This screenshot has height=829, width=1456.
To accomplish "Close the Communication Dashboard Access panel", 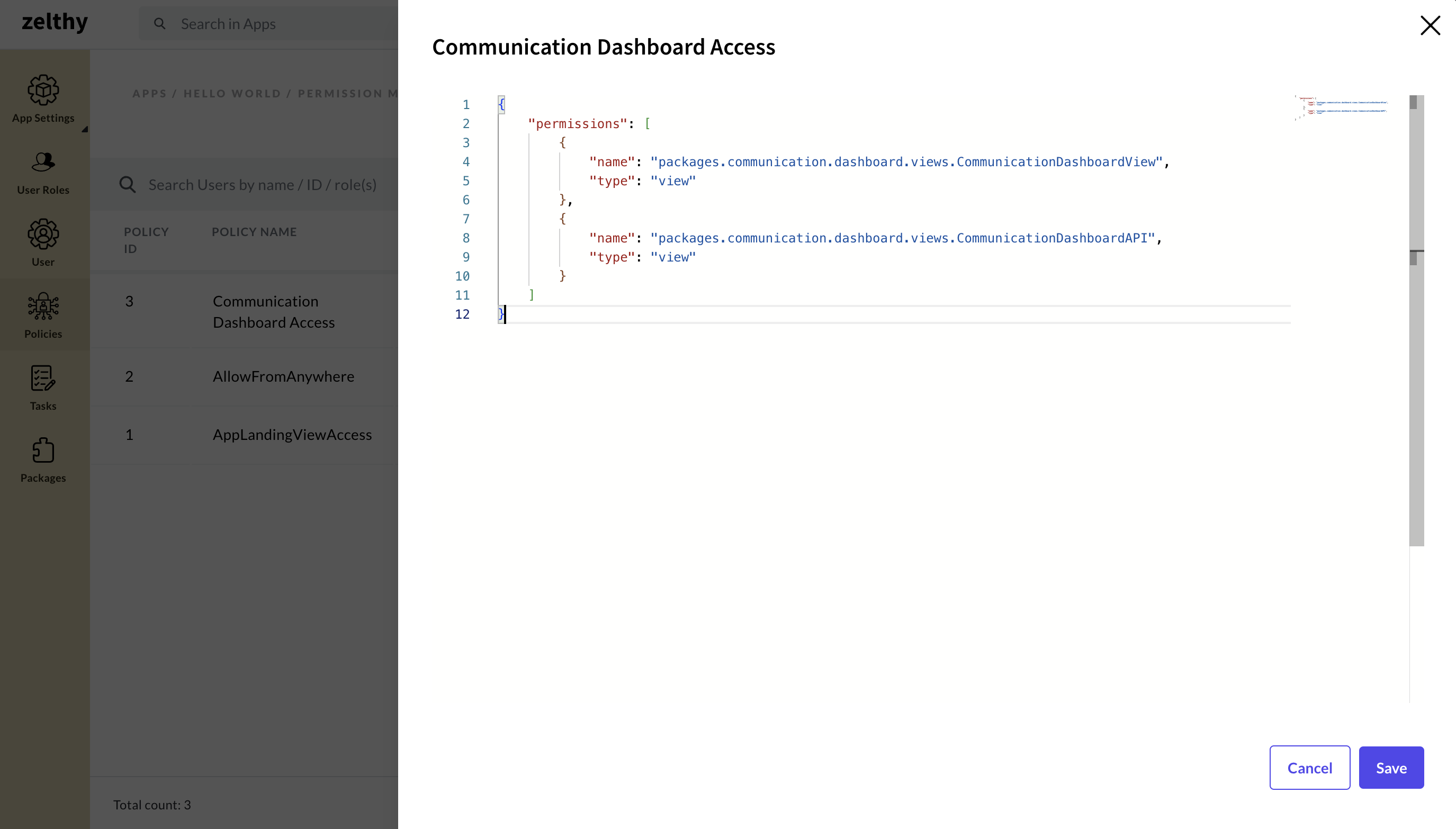I will [x=1430, y=25].
